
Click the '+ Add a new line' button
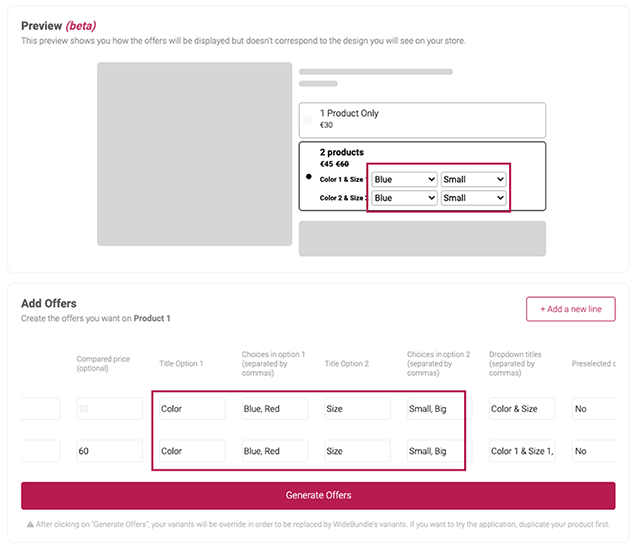(x=570, y=309)
